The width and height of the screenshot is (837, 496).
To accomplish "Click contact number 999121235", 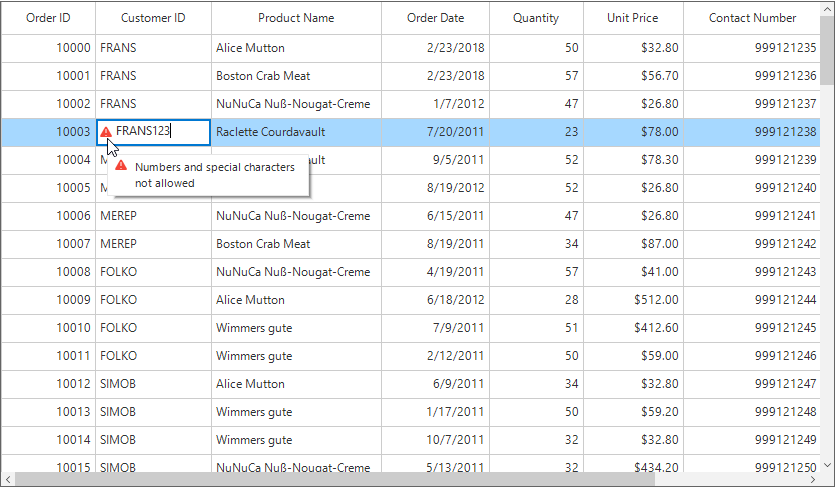I will [x=752, y=48].
